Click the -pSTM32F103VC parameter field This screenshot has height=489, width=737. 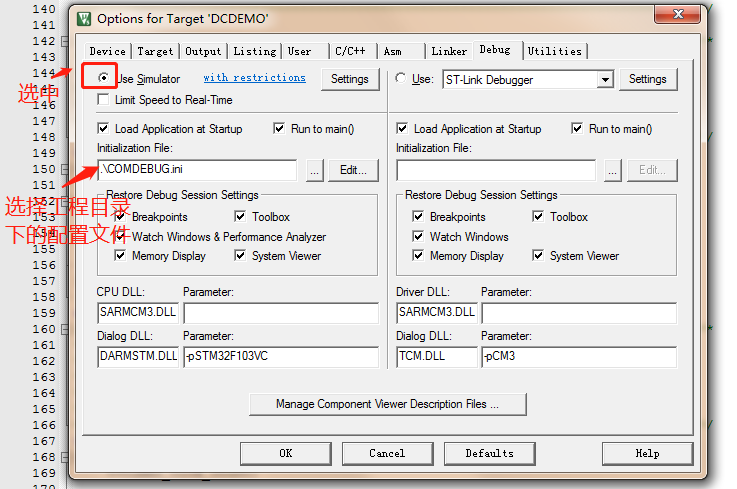coord(280,356)
